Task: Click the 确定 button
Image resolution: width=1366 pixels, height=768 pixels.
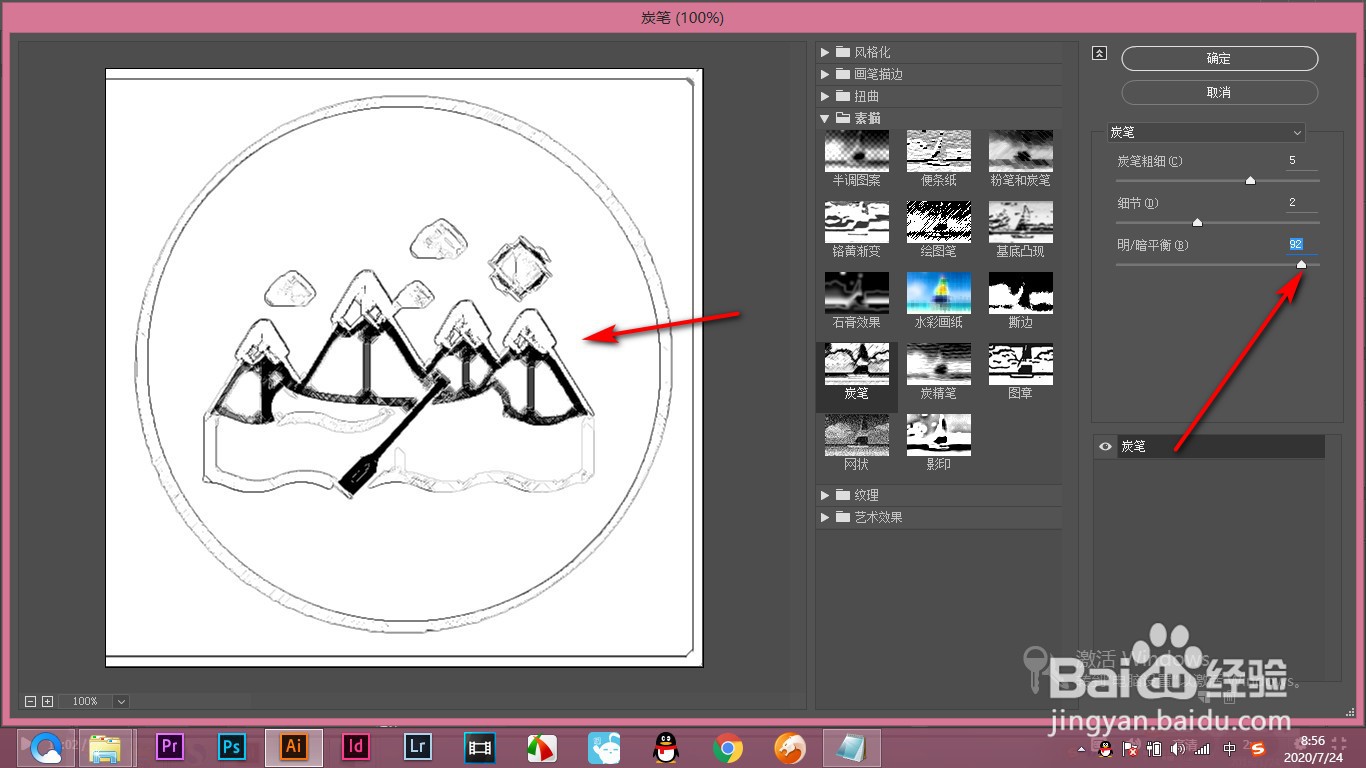Action: (1220, 59)
